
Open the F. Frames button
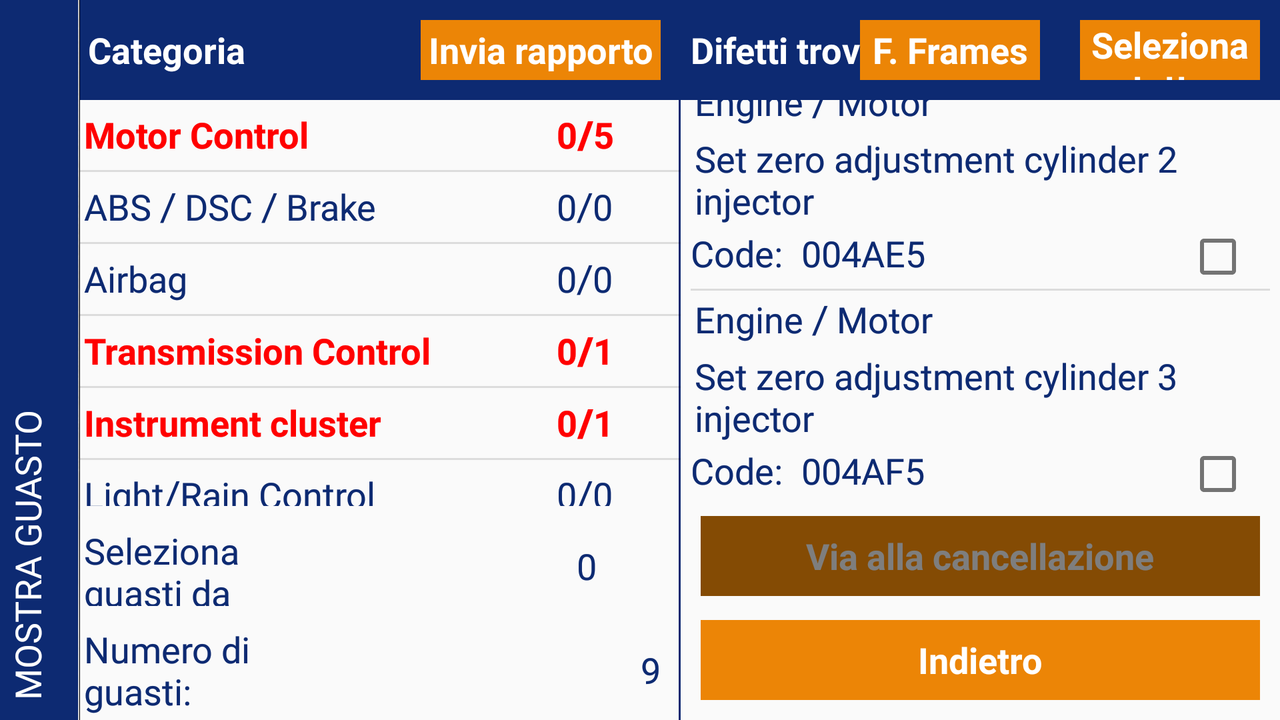(949, 51)
